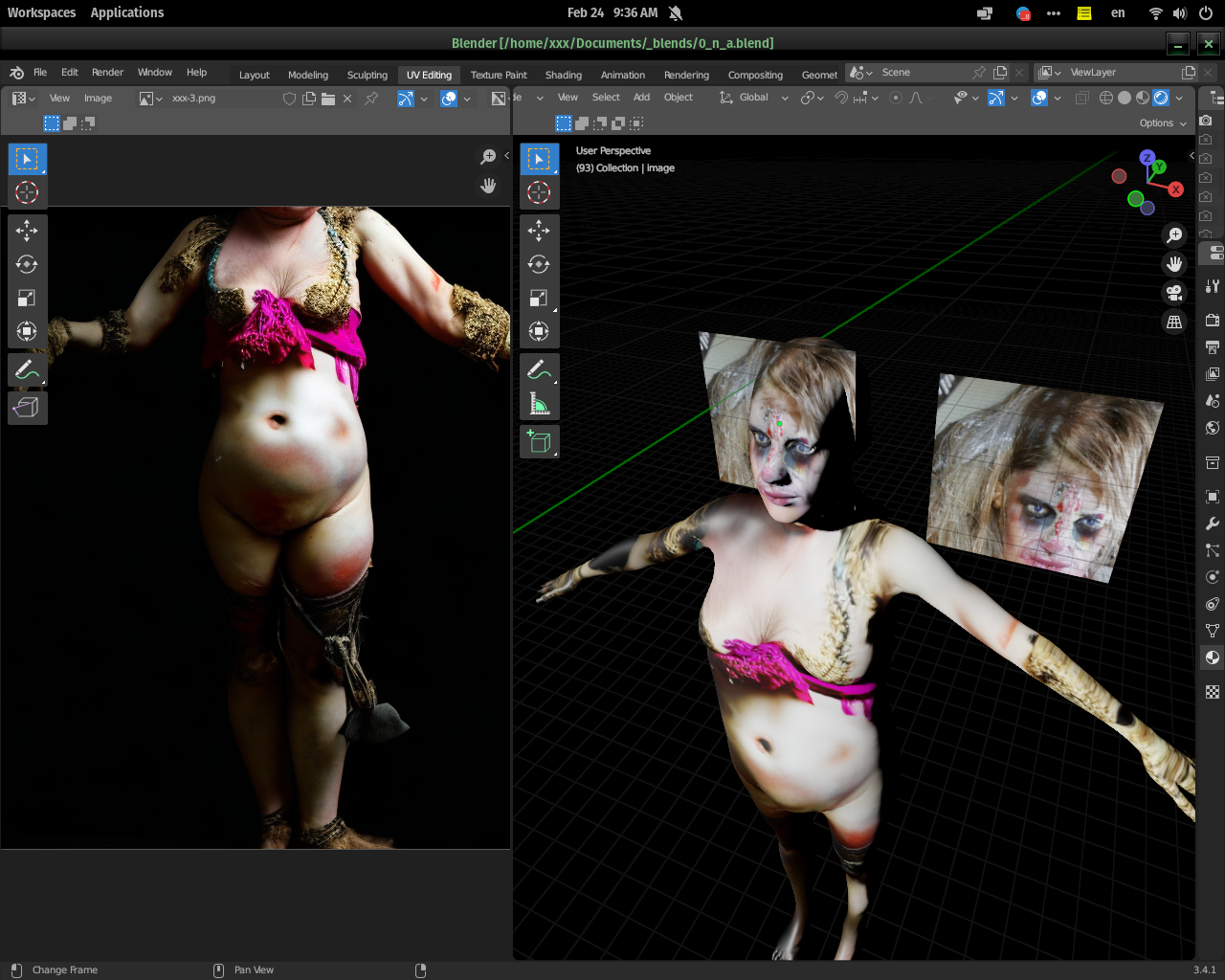This screenshot has height=980, width=1225.
Task: Open the Scene browse dropdown
Action: tap(860, 73)
